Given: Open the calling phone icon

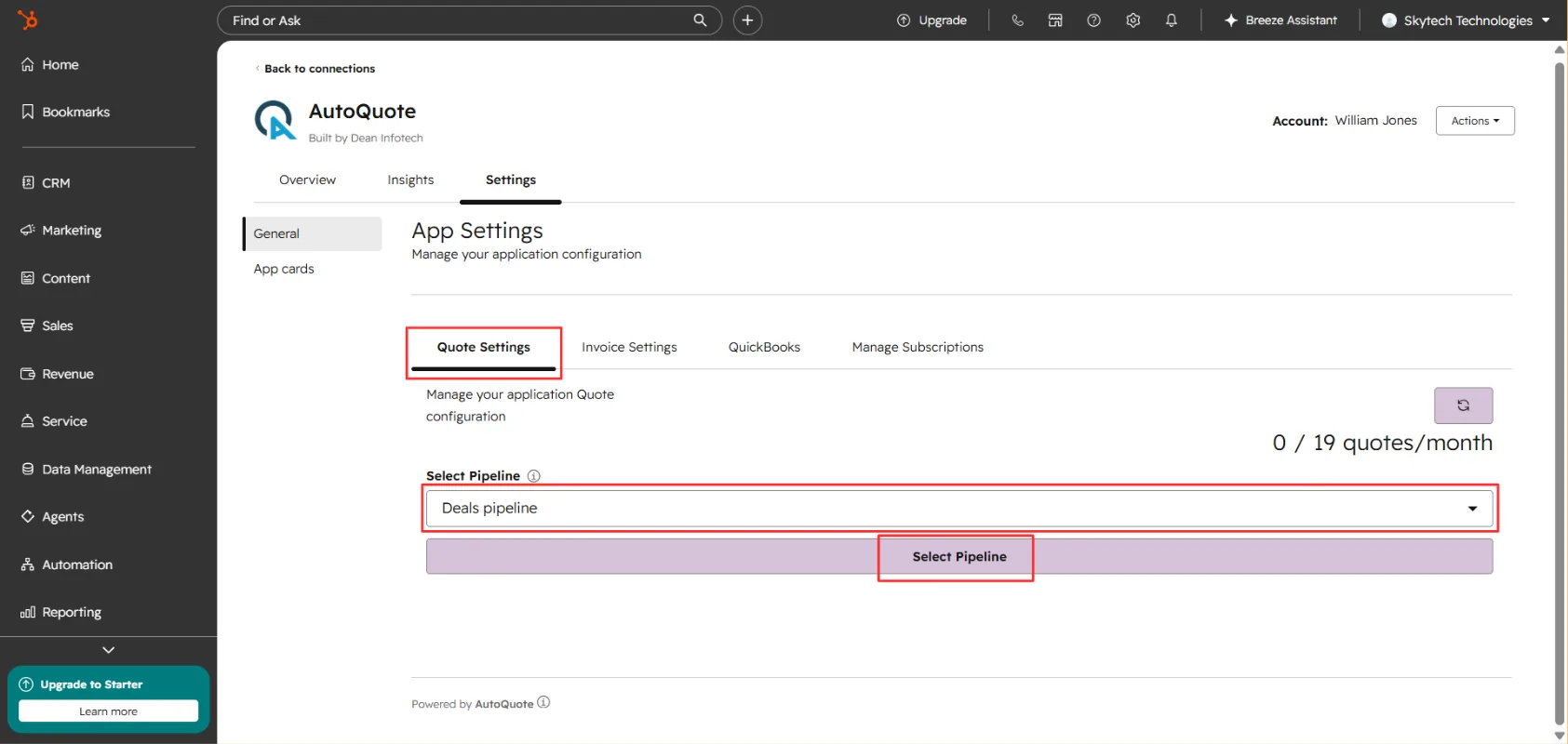Looking at the screenshot, I should [x=1017, y=20].
